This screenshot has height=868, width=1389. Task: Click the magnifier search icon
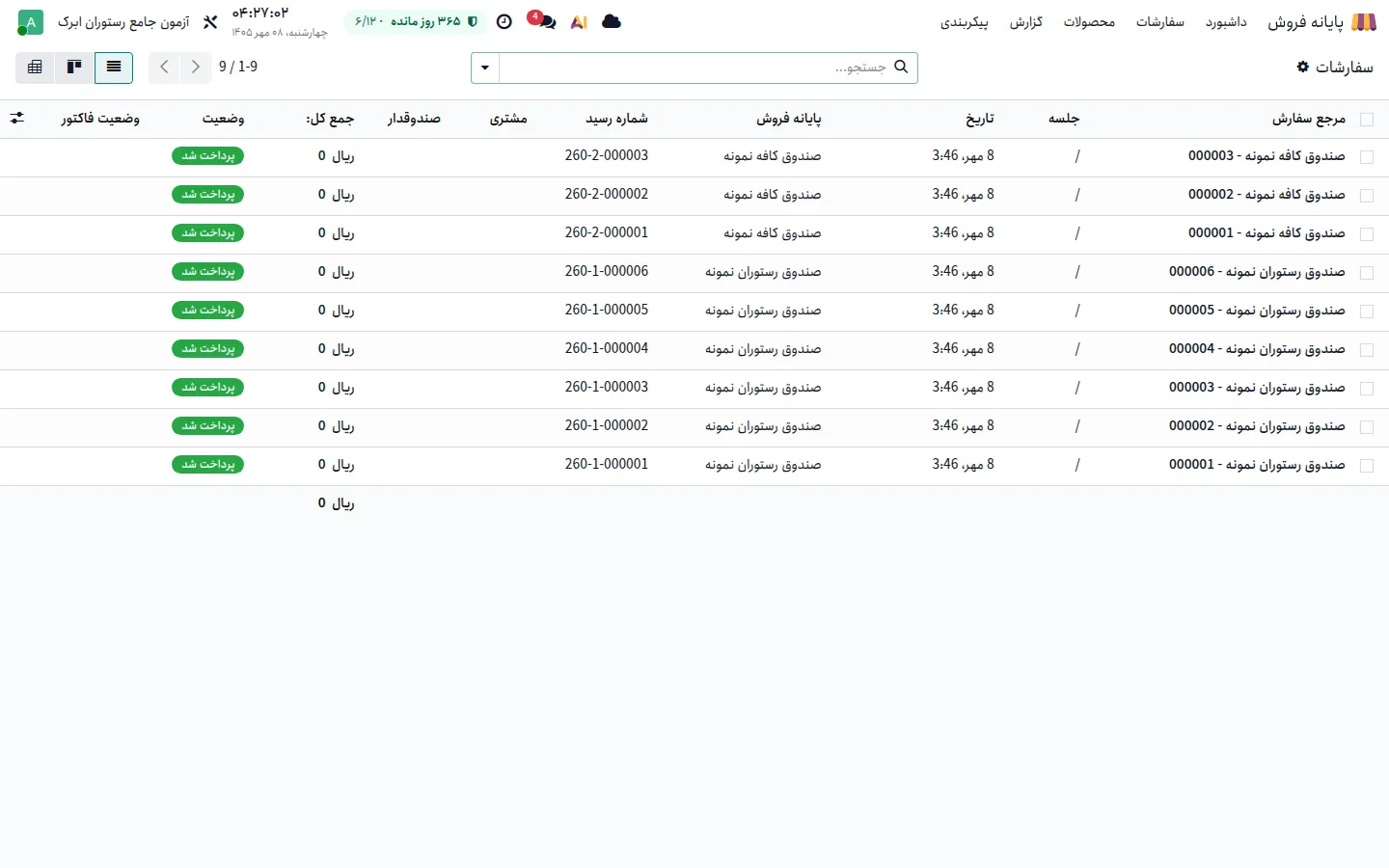[901, 67]
